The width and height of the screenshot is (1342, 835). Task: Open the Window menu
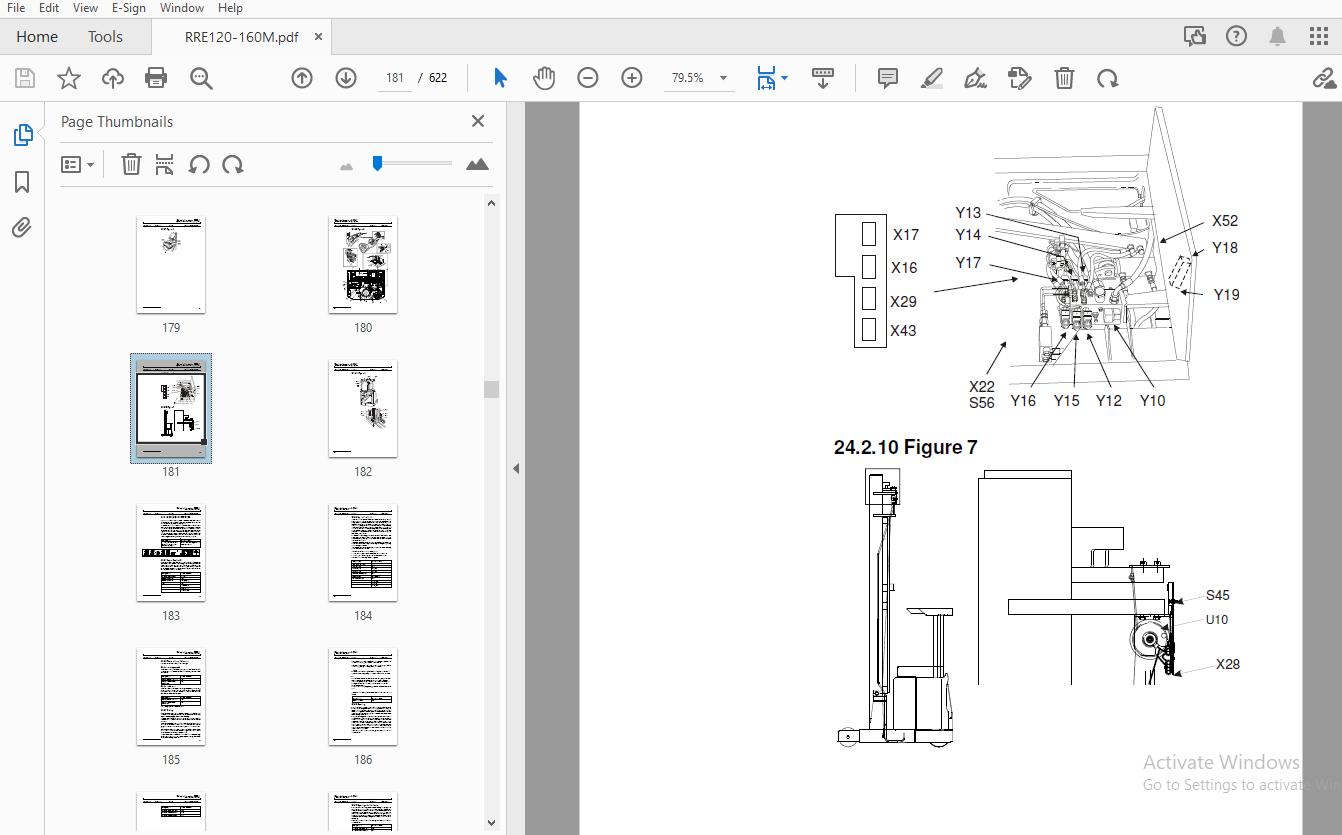point(181,8)
